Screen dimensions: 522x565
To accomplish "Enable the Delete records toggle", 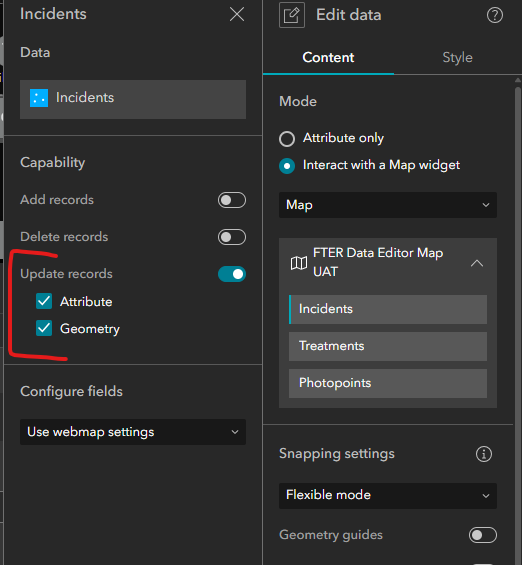I will point(232,237).
